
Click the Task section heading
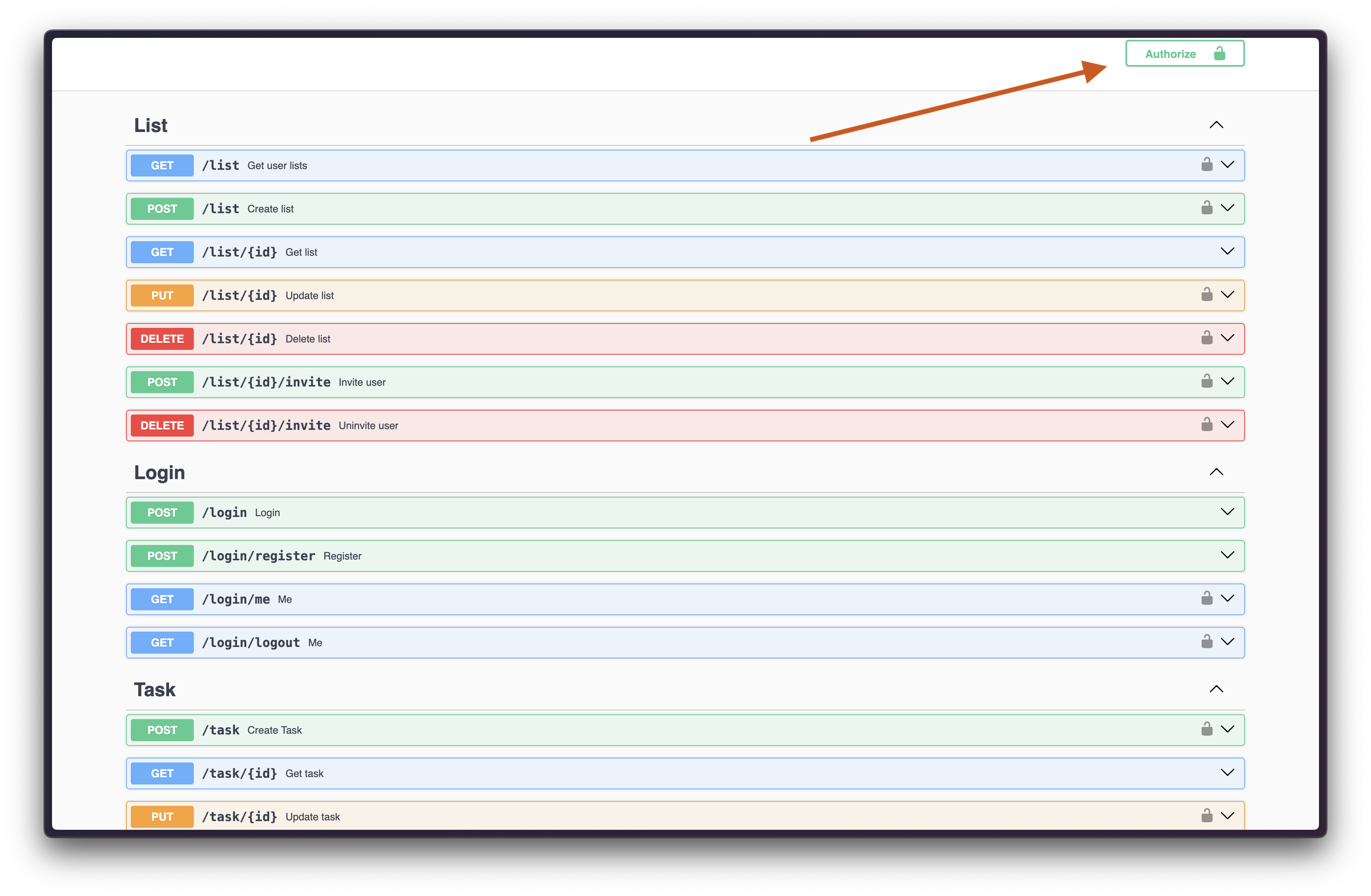(x=154, y=690)
